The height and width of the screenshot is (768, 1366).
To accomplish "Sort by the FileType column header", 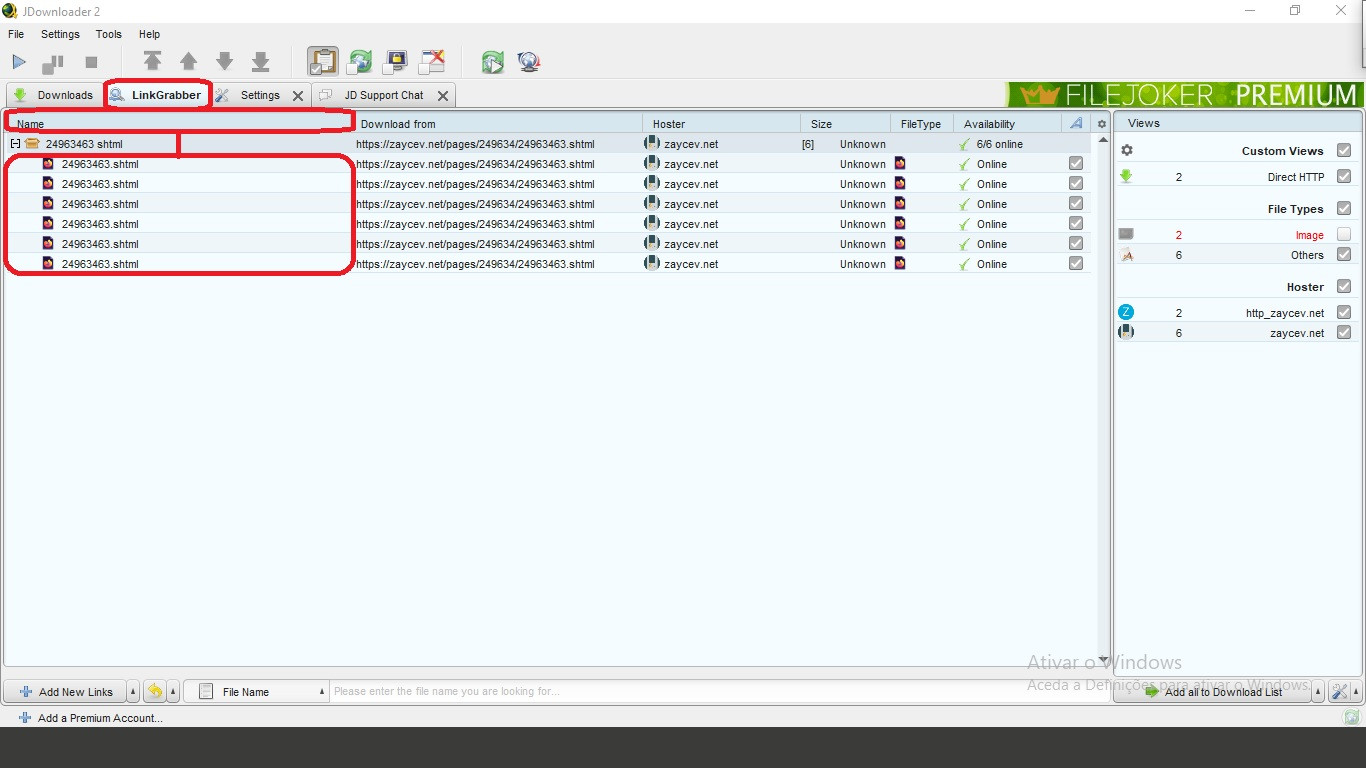I will (x=921, y=124).
